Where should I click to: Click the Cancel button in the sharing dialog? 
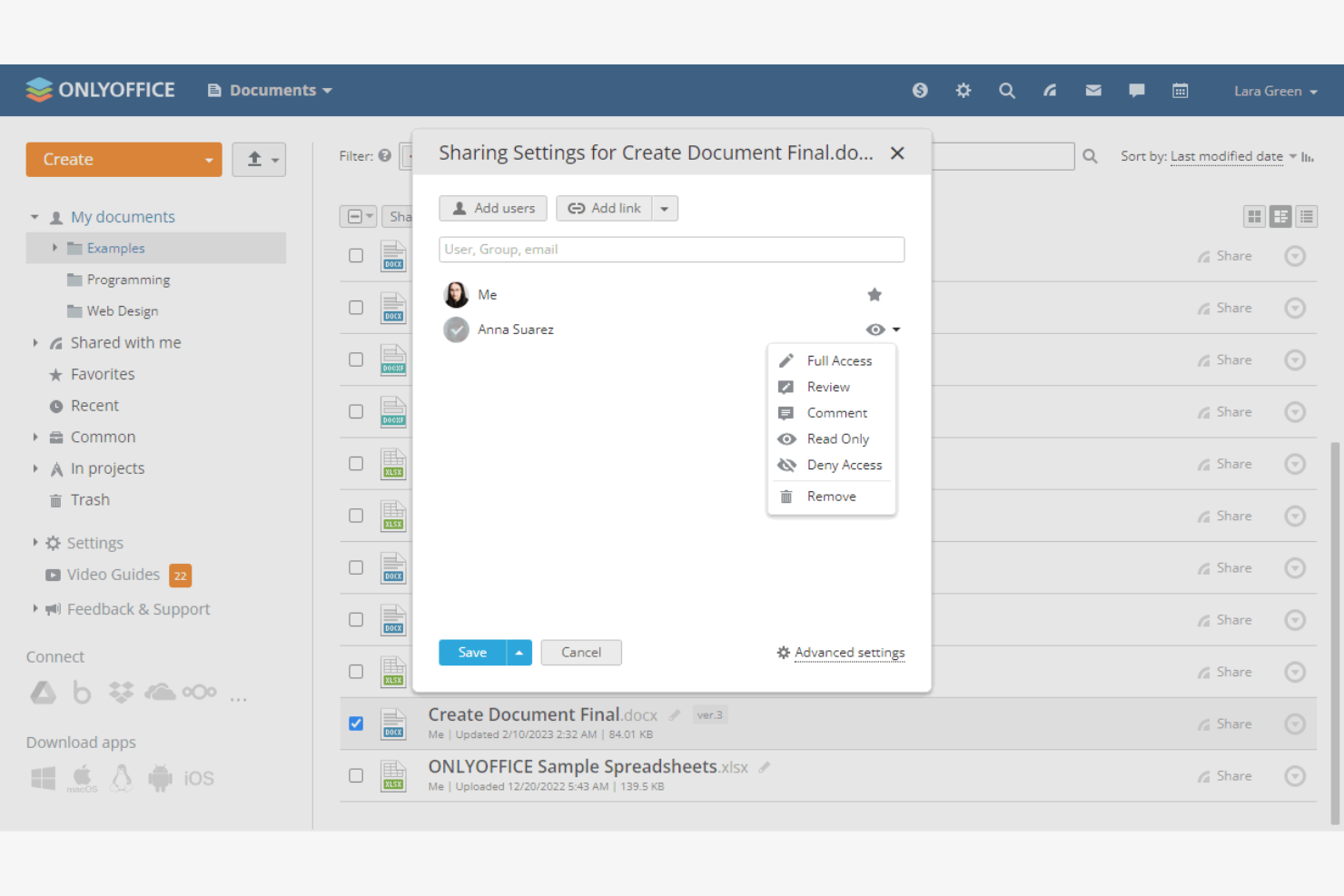click(x=580, y=652)
